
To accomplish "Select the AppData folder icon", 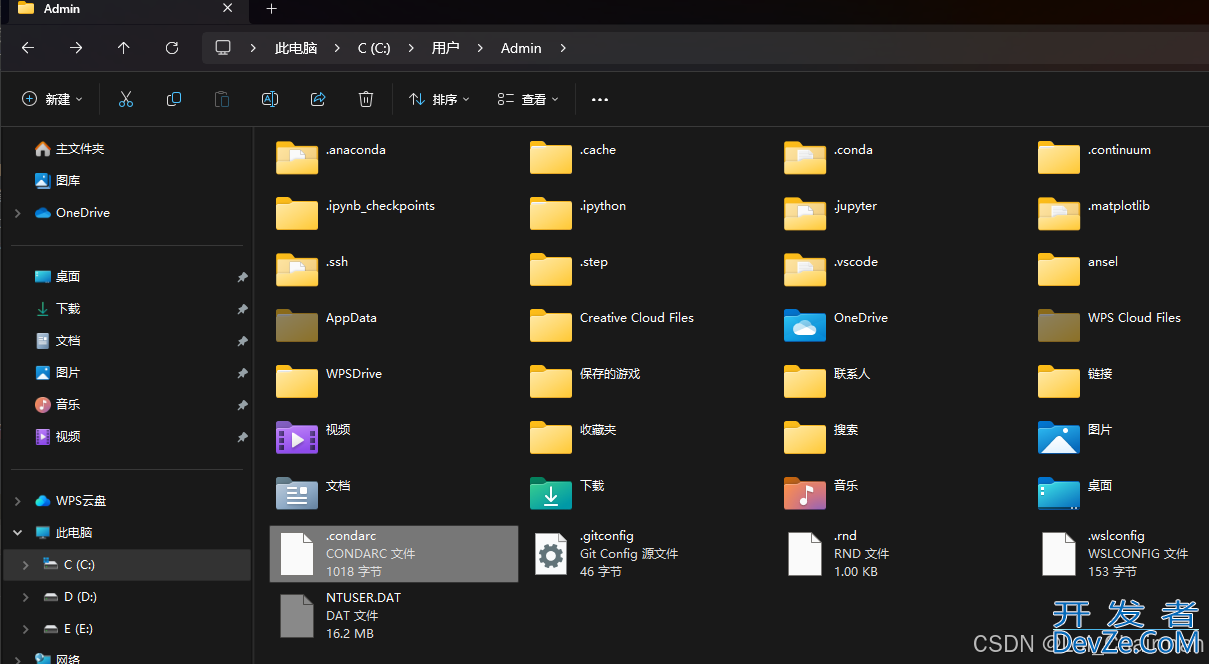I will pos(297,325).
